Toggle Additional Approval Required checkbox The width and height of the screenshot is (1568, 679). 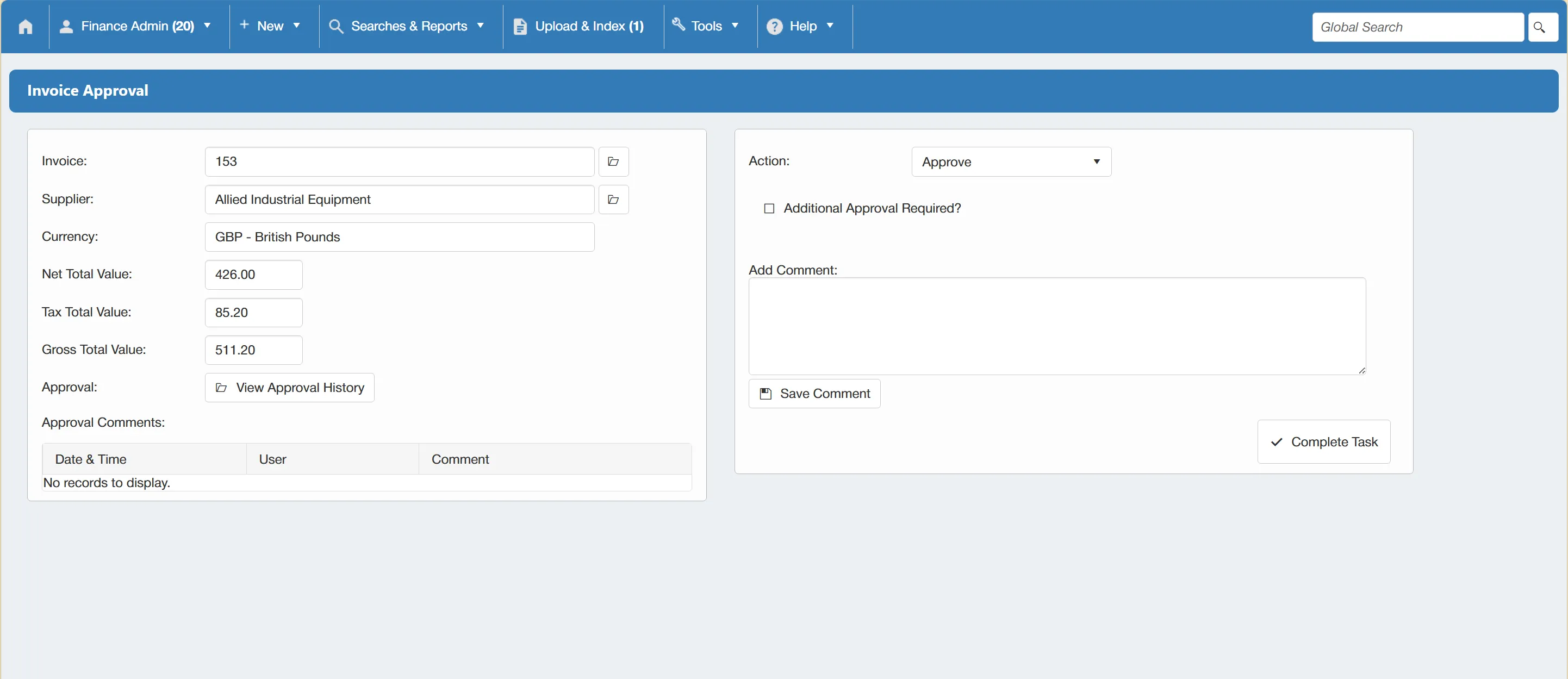pyautogui.click(x=769, y=209)
